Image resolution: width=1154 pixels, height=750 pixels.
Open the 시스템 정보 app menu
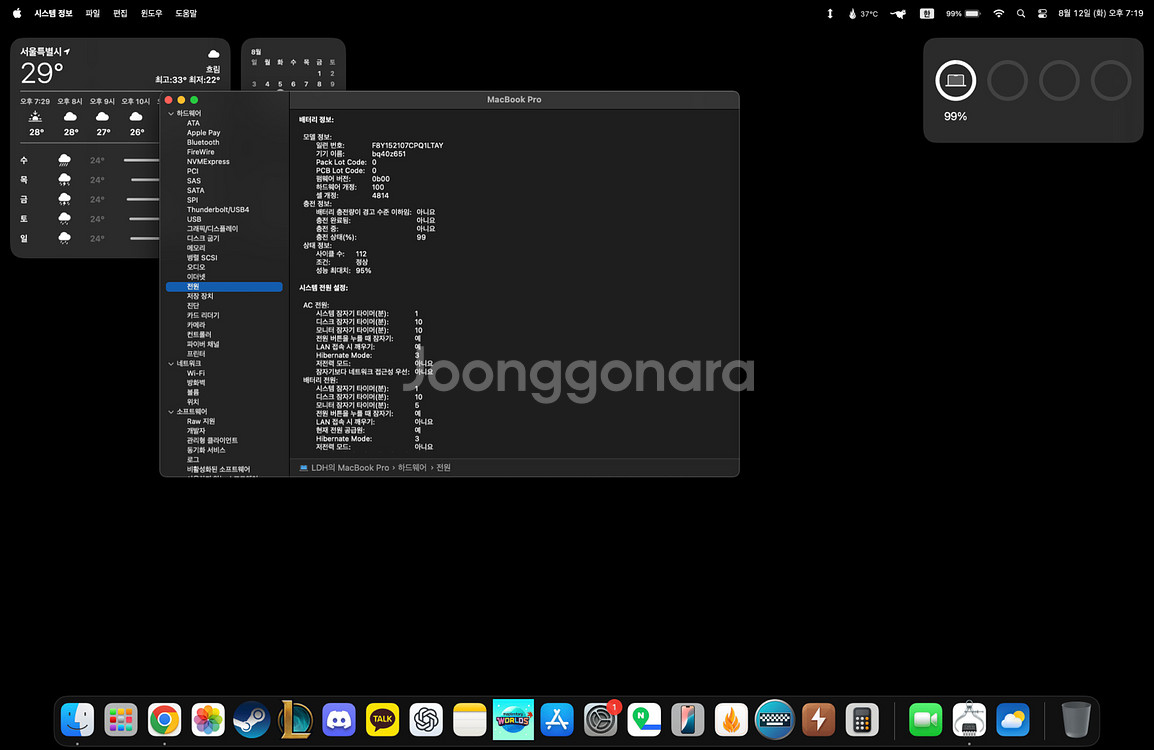(x=53, y=13)
